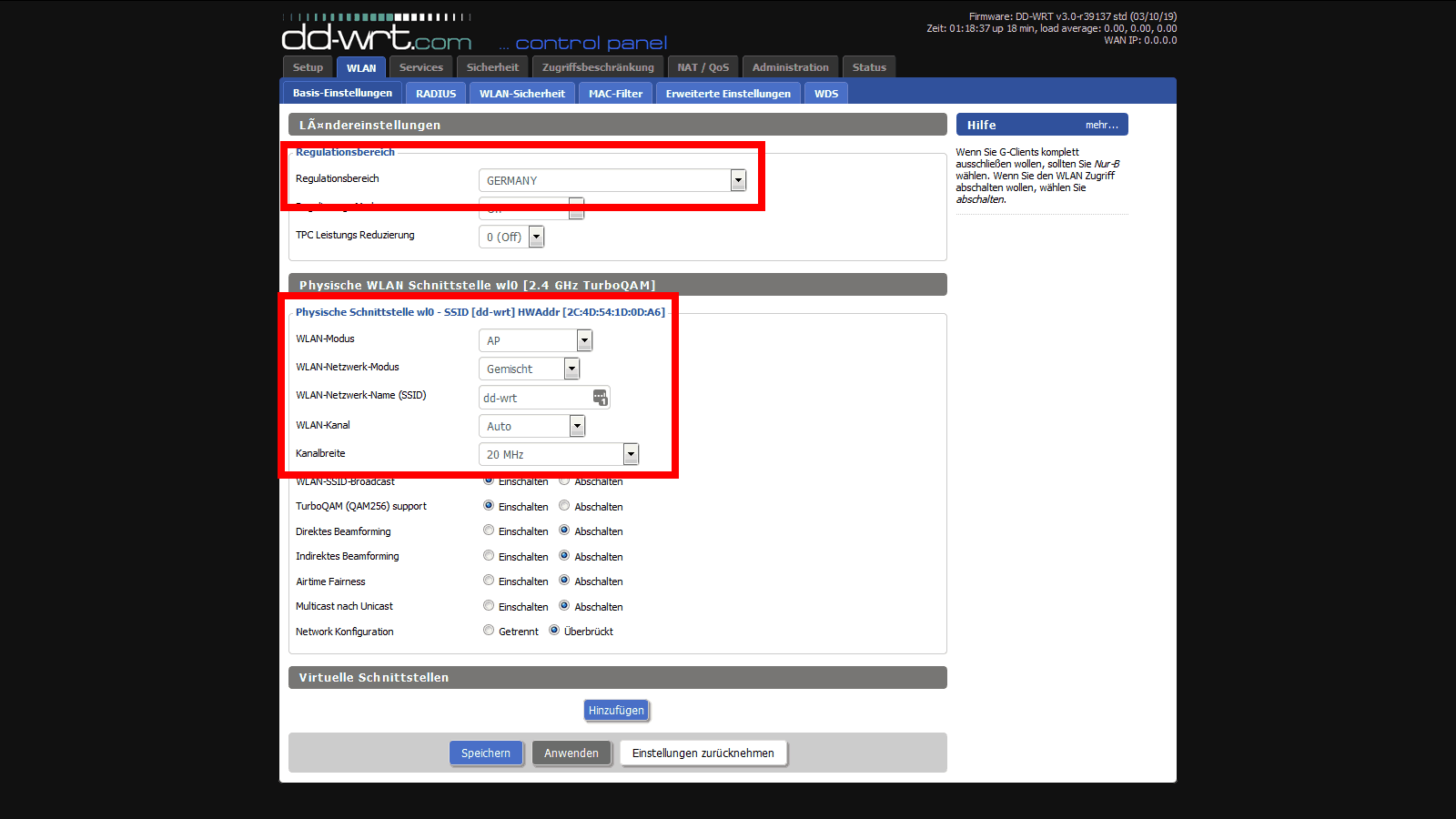Open the RADIUS sub-tab
The image size is (1456, 819).
click(x=436, y=94)
